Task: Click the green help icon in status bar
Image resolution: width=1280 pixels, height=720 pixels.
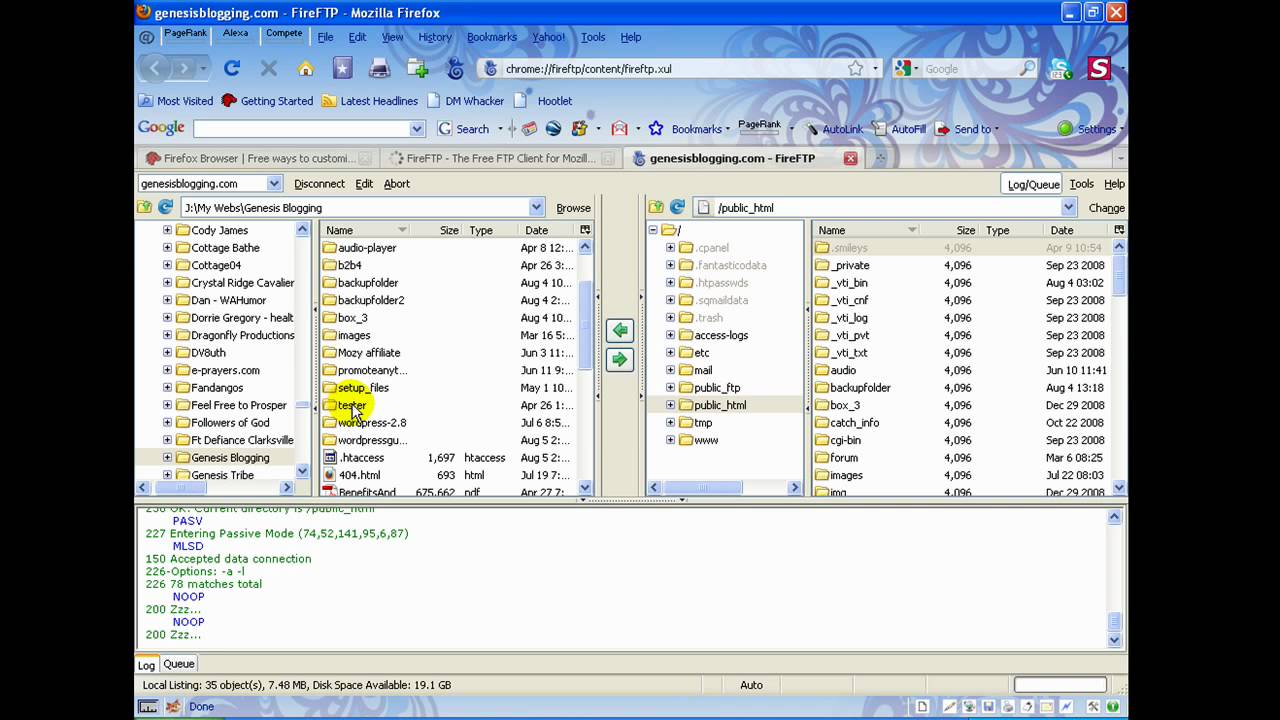Action: click(1112, 706)
